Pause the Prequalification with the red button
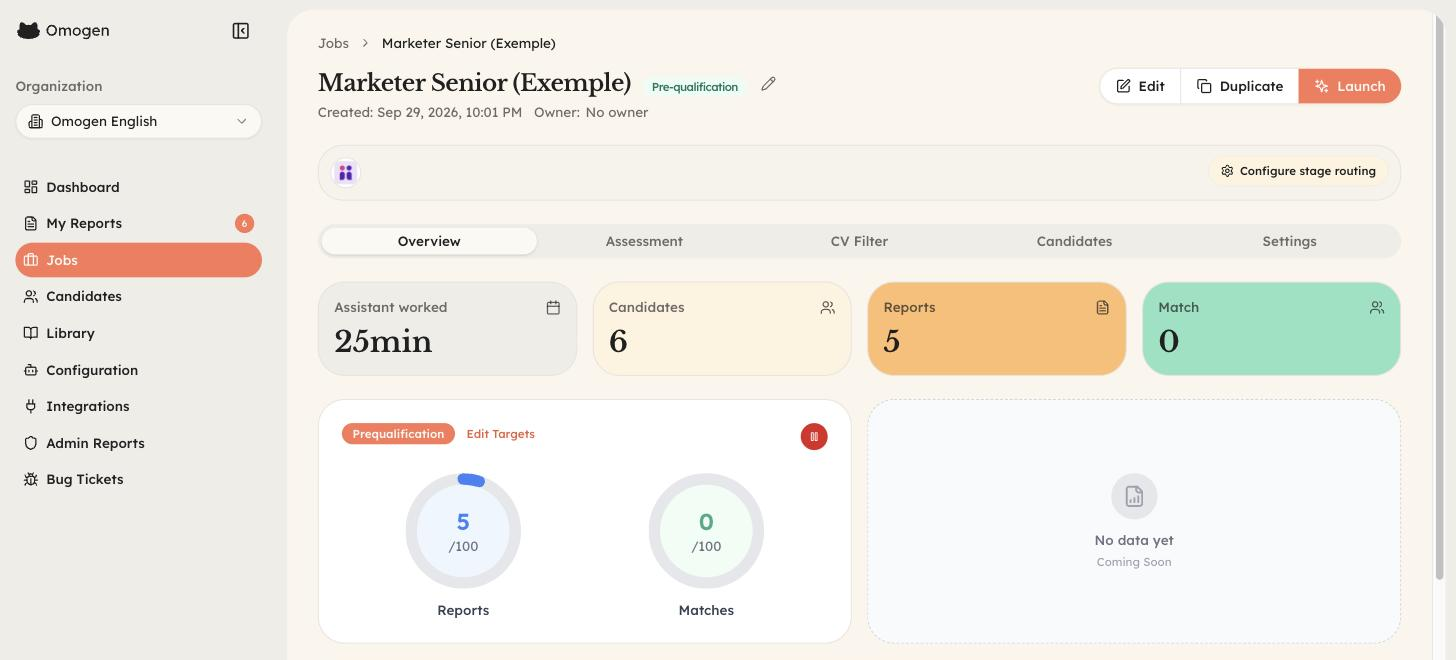The image size is (1456, 660). [x=814, y=437]
